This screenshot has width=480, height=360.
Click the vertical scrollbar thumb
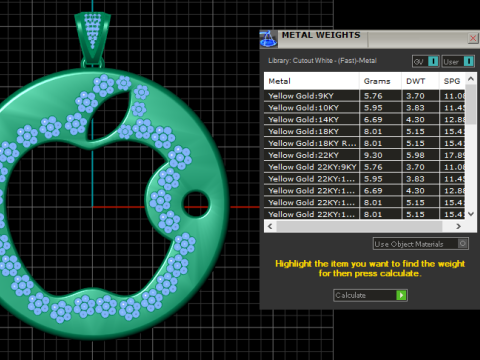point(471,104)
